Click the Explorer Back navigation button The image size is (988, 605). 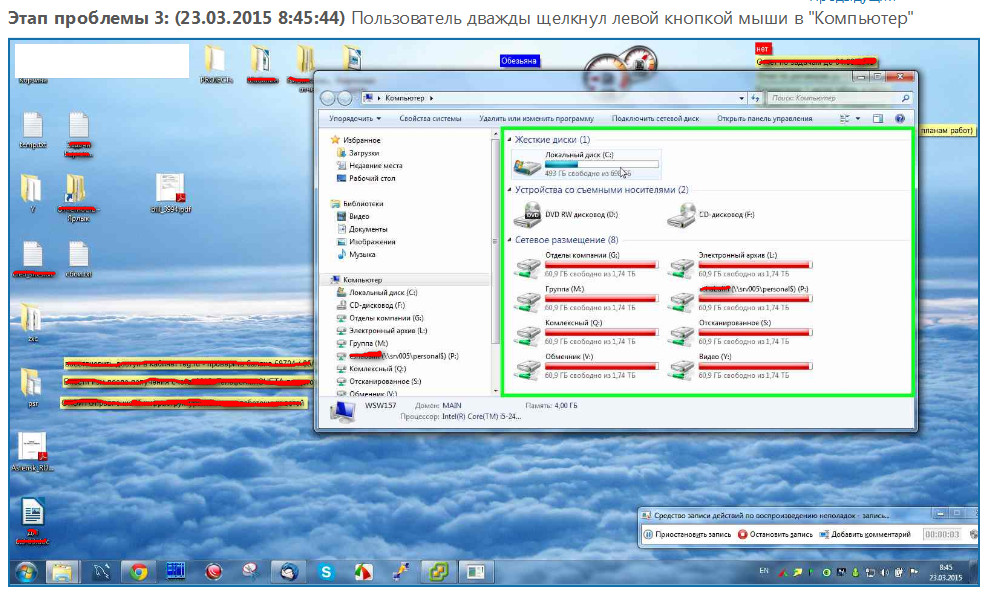point(328,98)
